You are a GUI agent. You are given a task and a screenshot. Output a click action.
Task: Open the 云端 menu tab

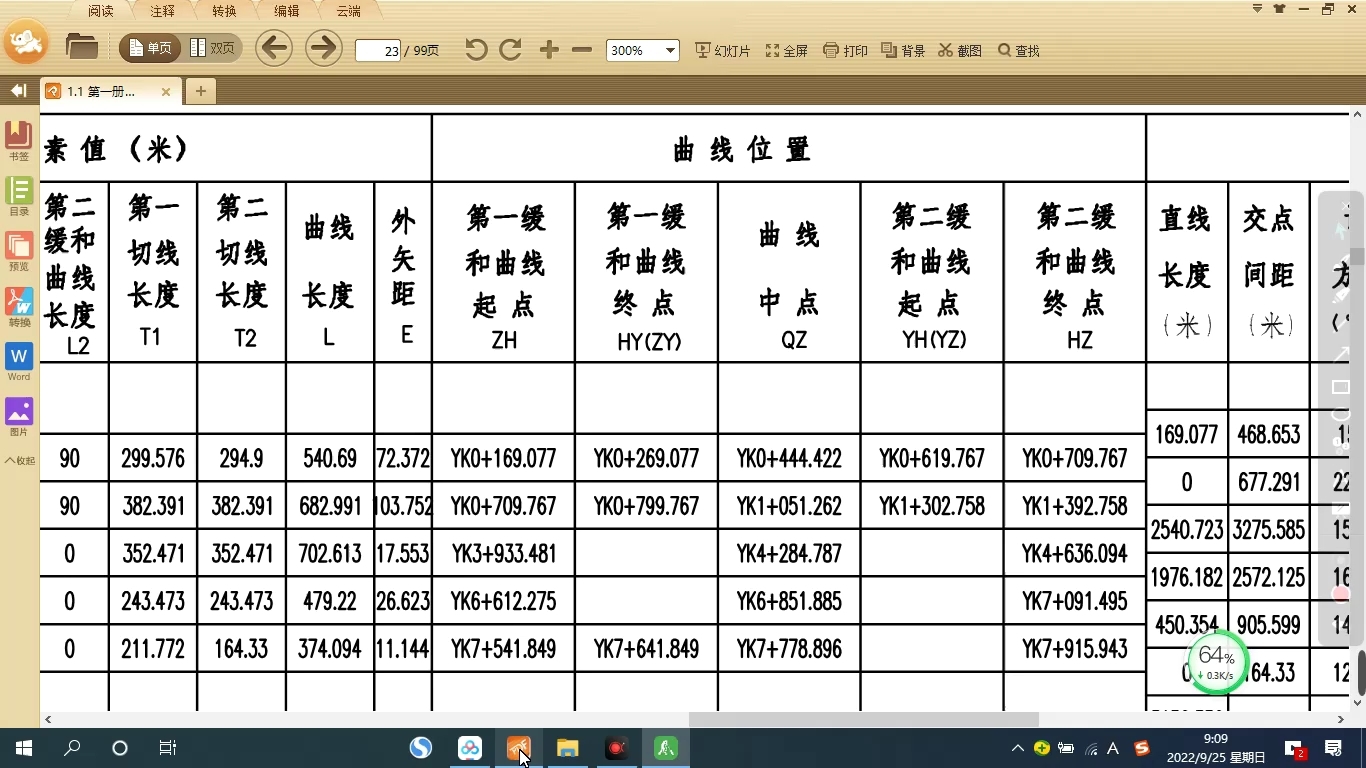(x=348, y=11)
